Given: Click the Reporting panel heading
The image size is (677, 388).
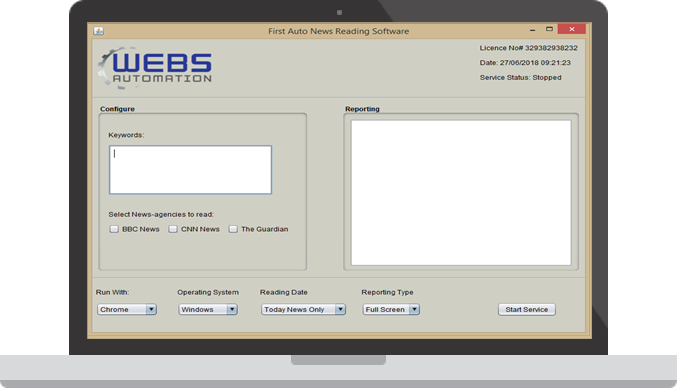Looking at the screenshot, I should pyautogui.click(x=362, y=109).
